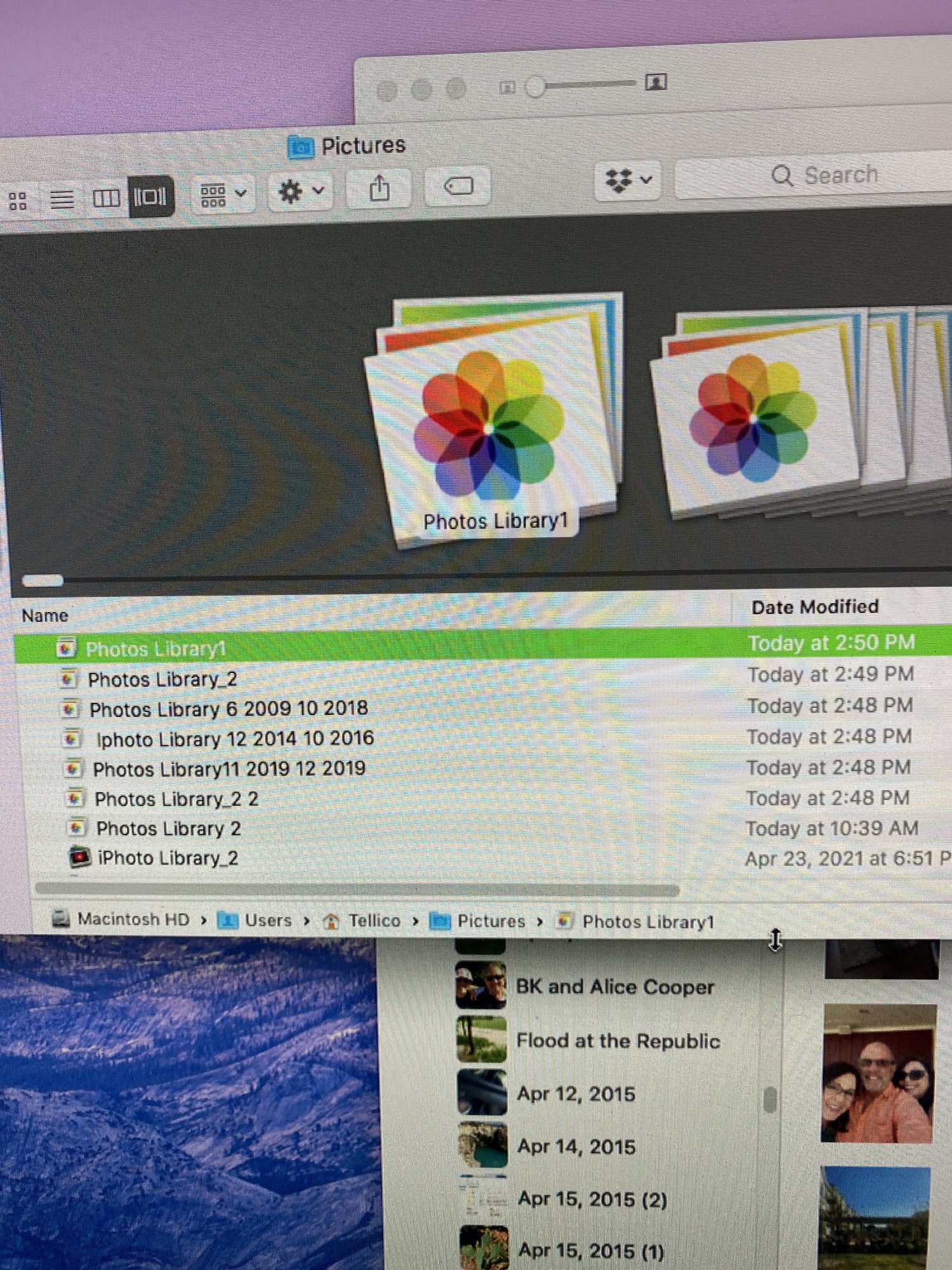Image resolution: width=952 pixels, height=1270 pixels.
Task: Select the Cover Flow view button
Action: (150, 196)
